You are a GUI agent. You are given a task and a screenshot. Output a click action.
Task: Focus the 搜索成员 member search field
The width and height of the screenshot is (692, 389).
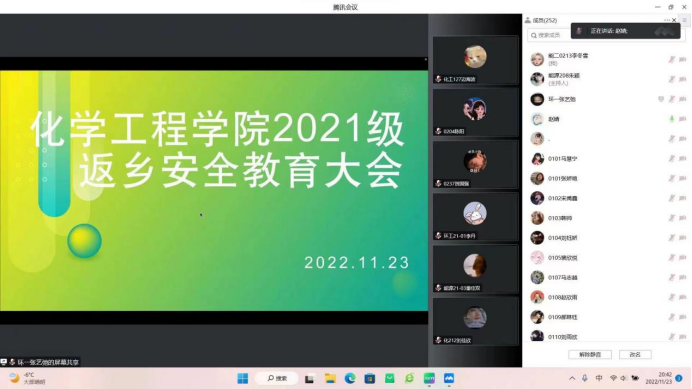(x=549, y=35)
